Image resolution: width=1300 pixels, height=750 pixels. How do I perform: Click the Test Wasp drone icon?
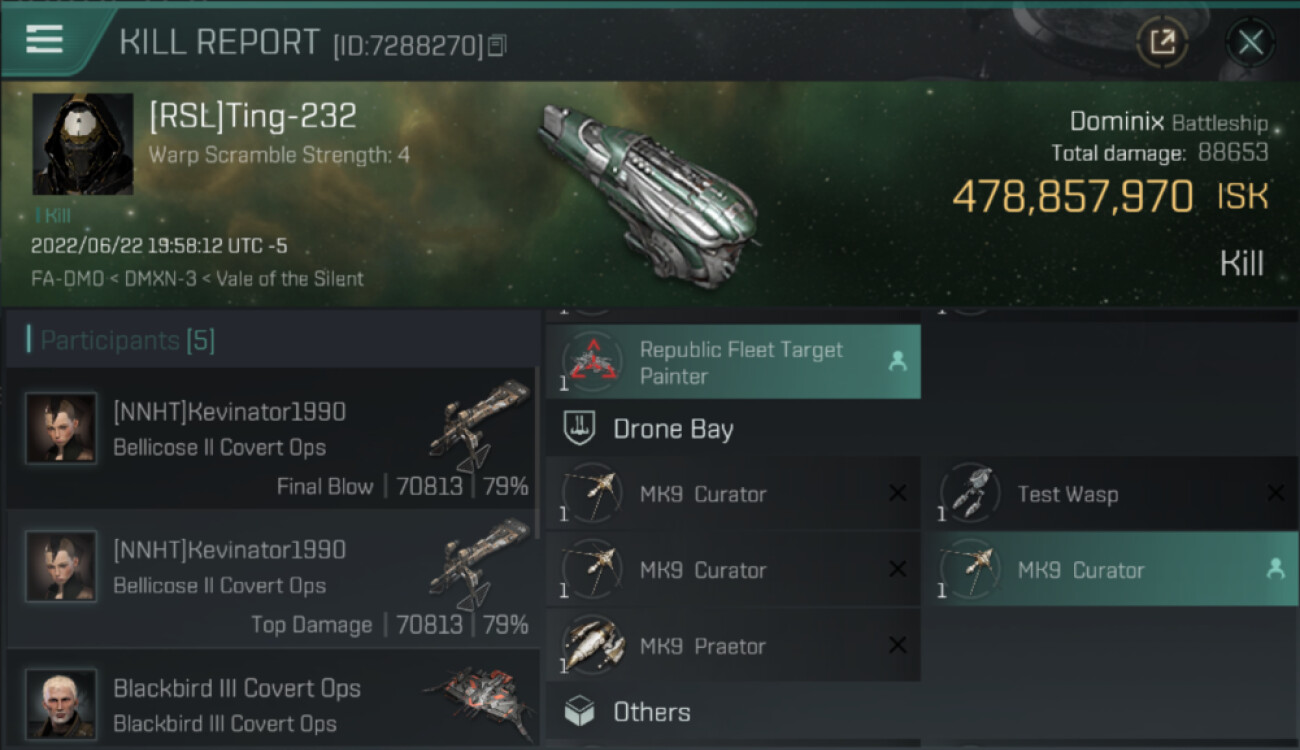(968, 493)
